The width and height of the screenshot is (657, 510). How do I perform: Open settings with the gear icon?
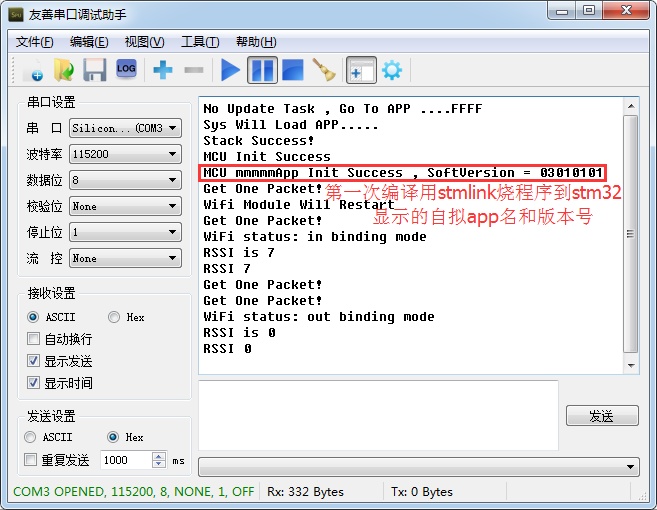tap(391, 70)
